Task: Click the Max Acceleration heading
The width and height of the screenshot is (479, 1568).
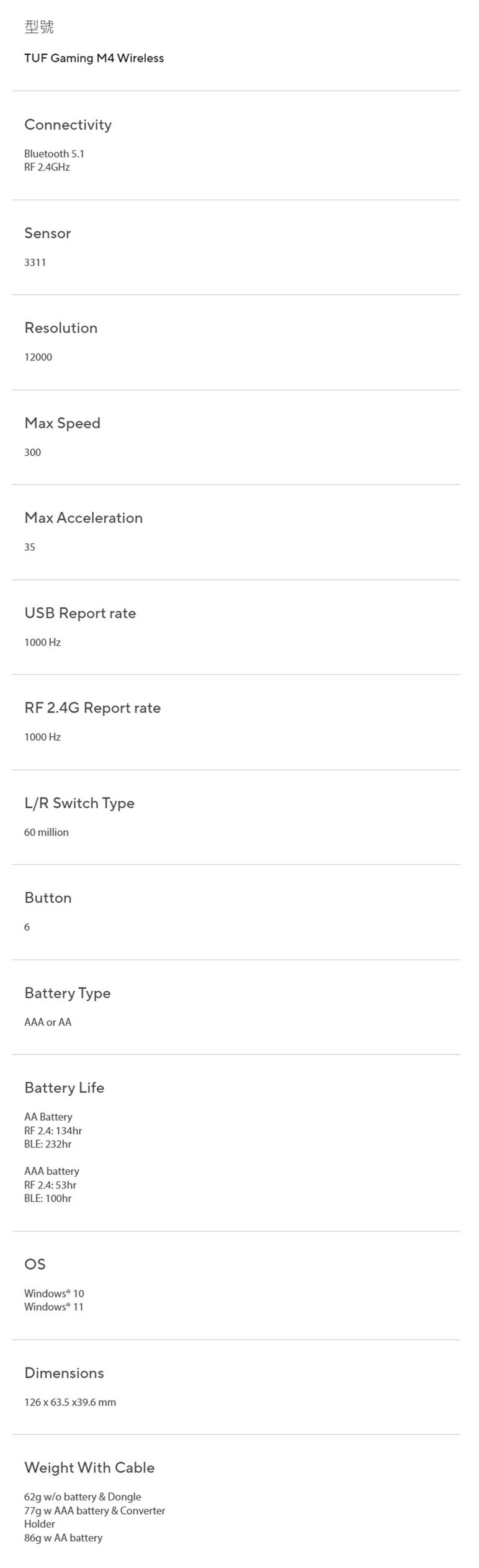Action: point(83,518)
